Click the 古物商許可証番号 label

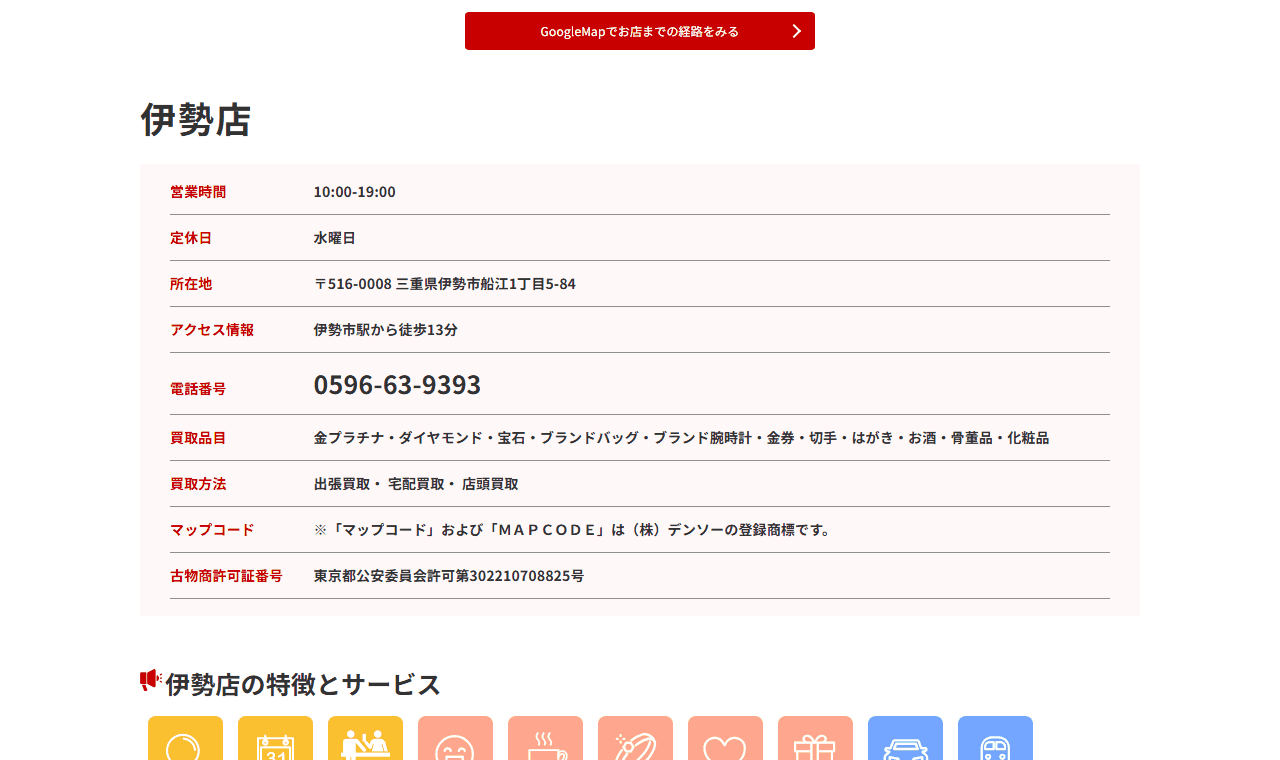tap(226, 576)
